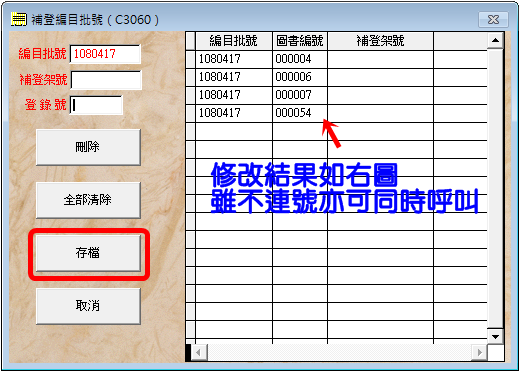
Task: Click the 編目批號 column header
Action: click(234, 41)
